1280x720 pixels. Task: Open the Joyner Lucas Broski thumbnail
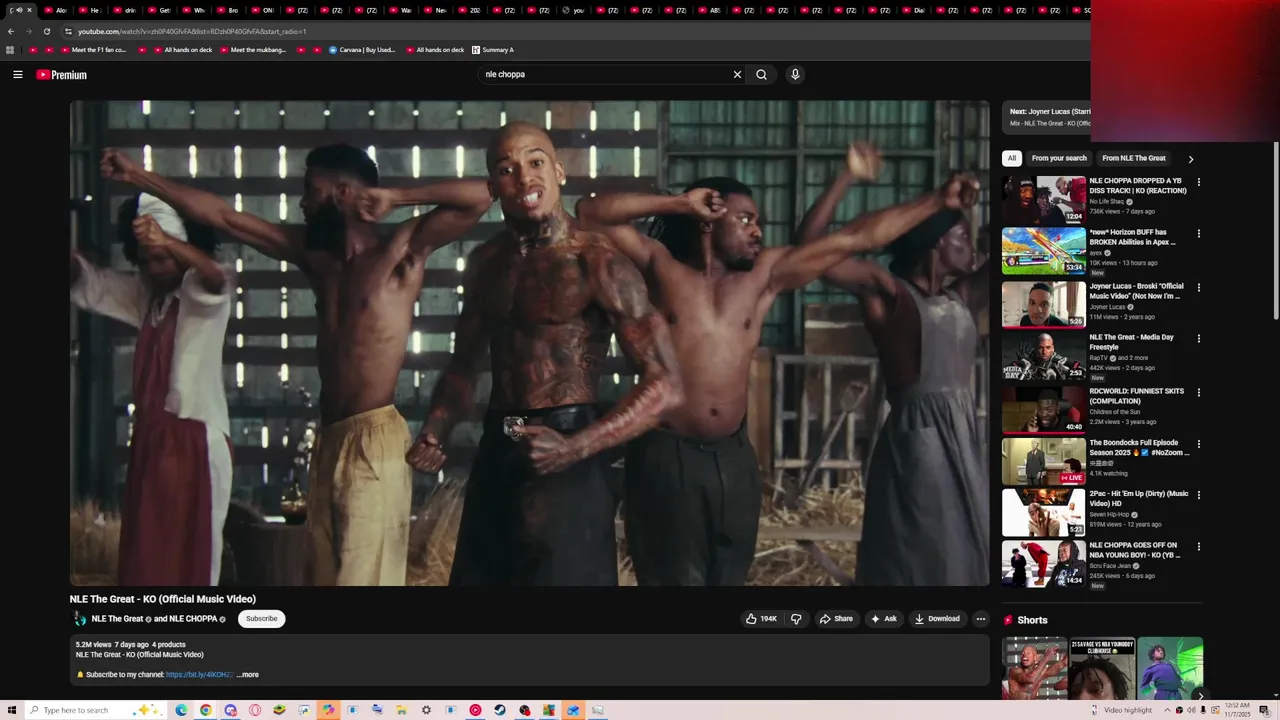1044,305
